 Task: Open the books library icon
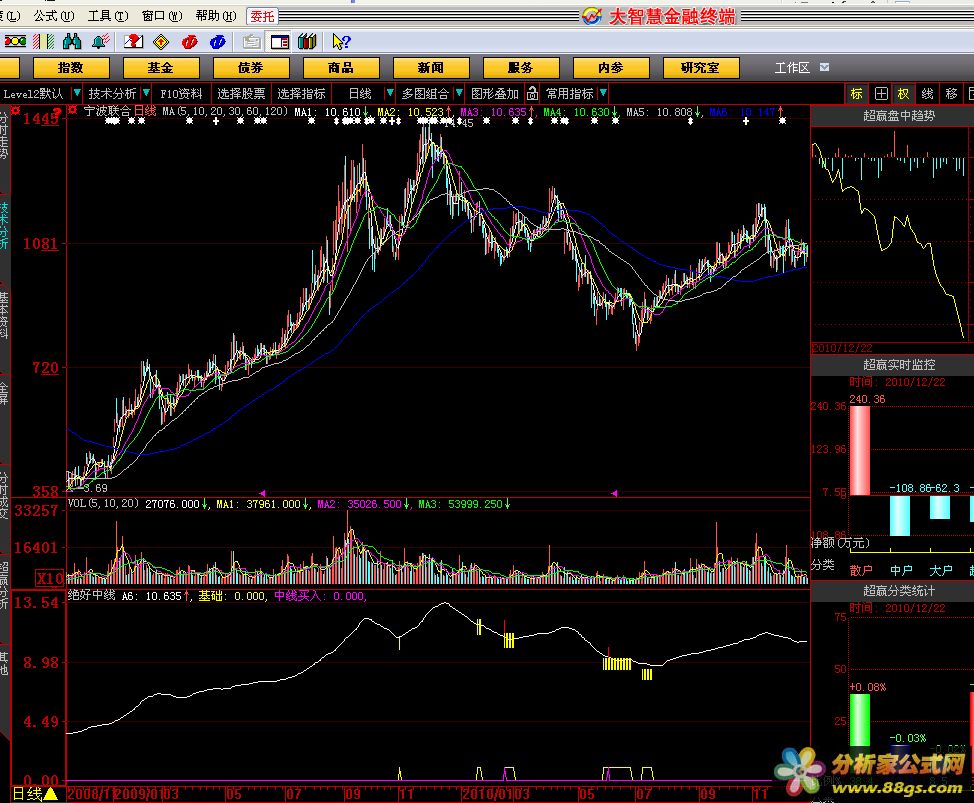pyautogui.click(x=307, y=42)
